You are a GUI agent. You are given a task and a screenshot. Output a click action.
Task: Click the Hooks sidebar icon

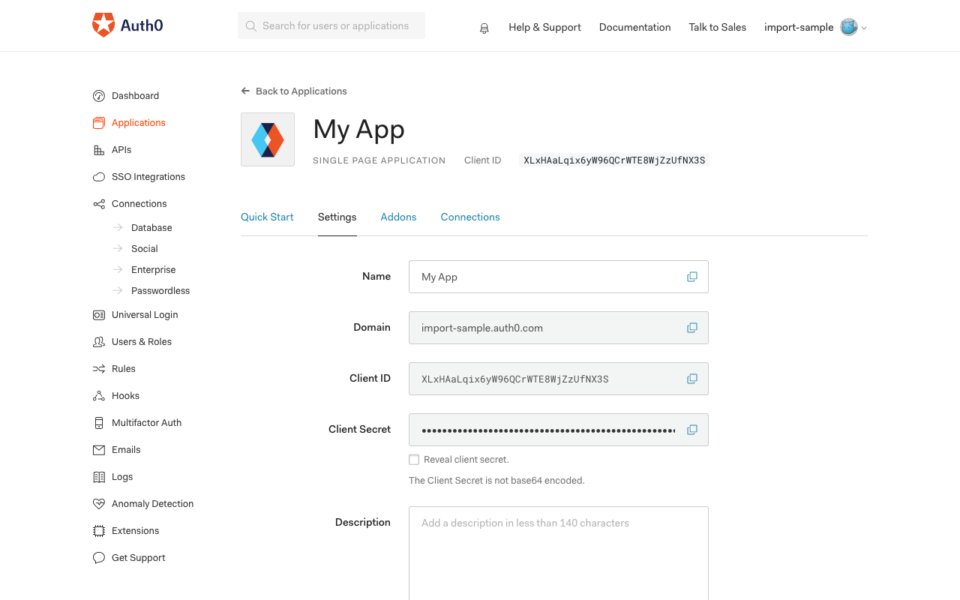pos(98,395)
